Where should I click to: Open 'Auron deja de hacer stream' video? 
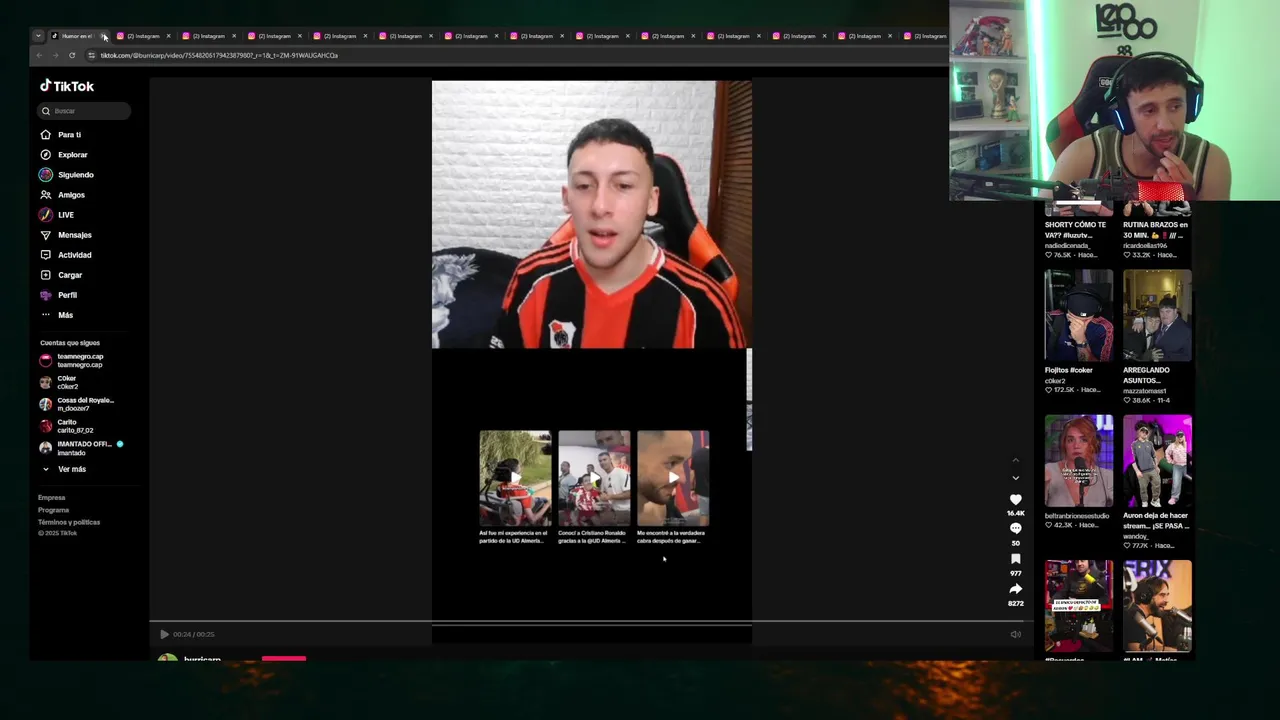tap(1157, 461)
